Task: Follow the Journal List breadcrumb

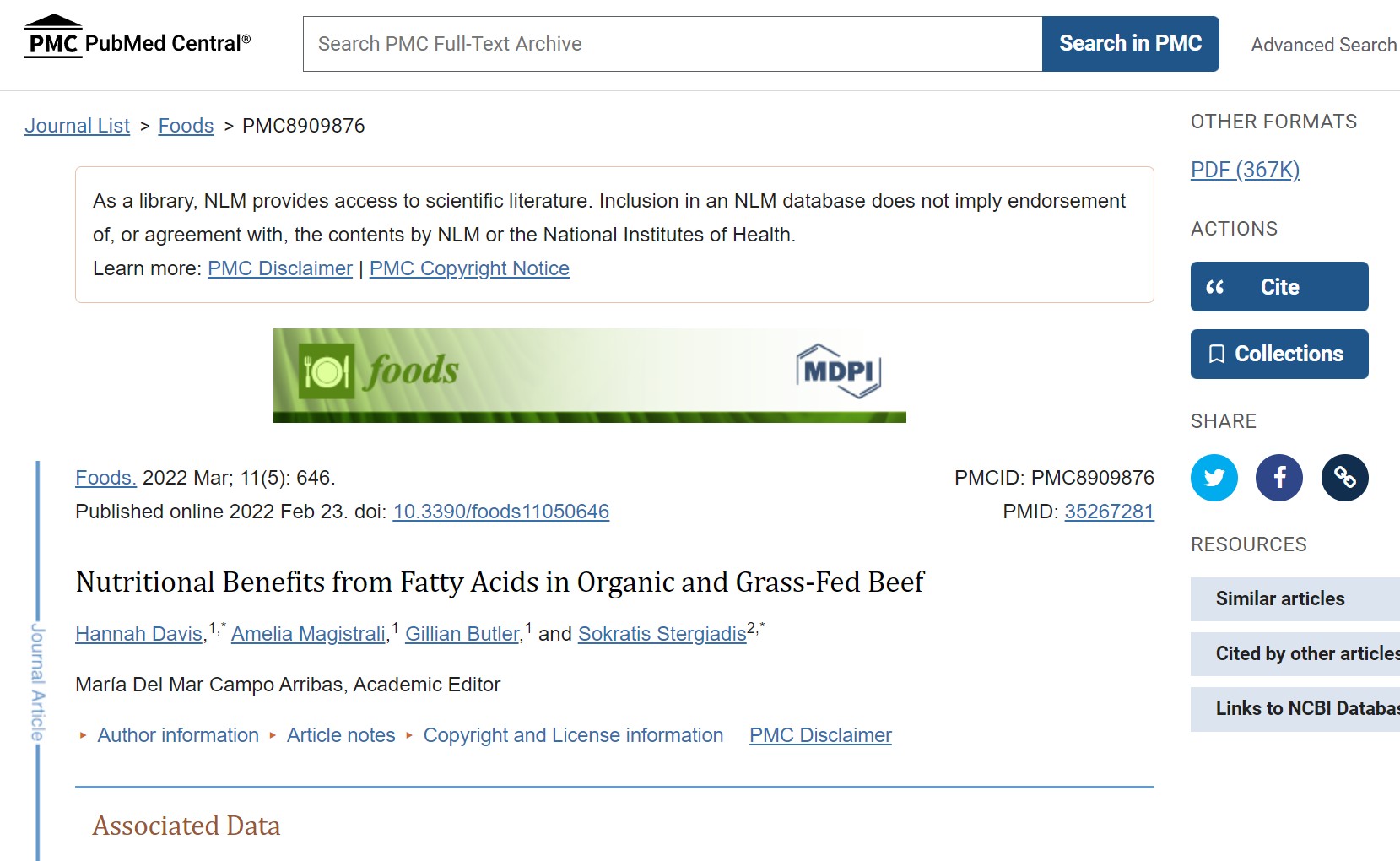Action: 77,125
